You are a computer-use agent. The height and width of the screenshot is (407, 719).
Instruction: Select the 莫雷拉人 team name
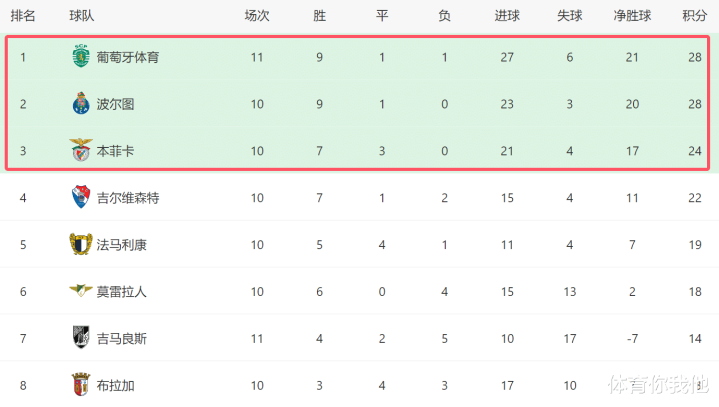[x=122, y=291]
